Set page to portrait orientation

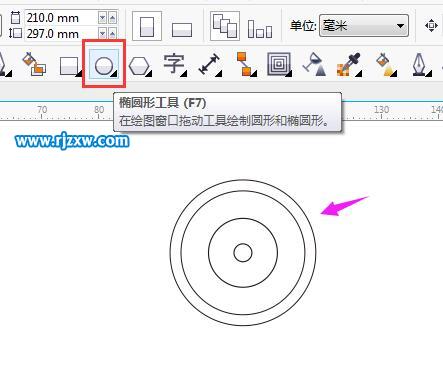coord(147,26)
